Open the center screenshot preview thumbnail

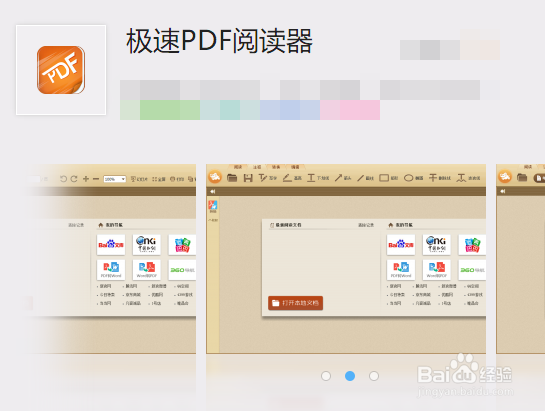click(346, 259)
